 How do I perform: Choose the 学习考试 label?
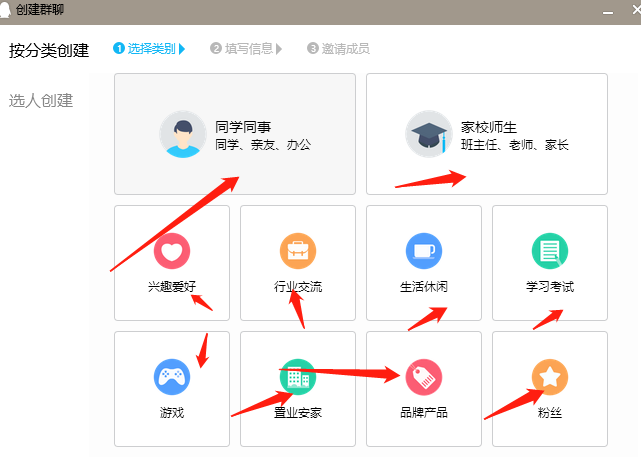[x=550, y=287]
